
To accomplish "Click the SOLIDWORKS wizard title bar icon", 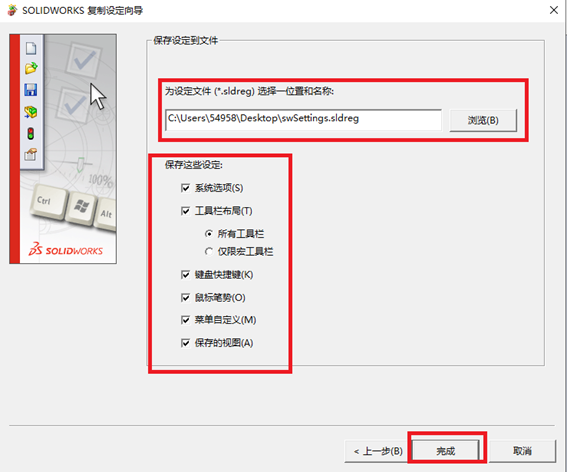I will 12,10.
